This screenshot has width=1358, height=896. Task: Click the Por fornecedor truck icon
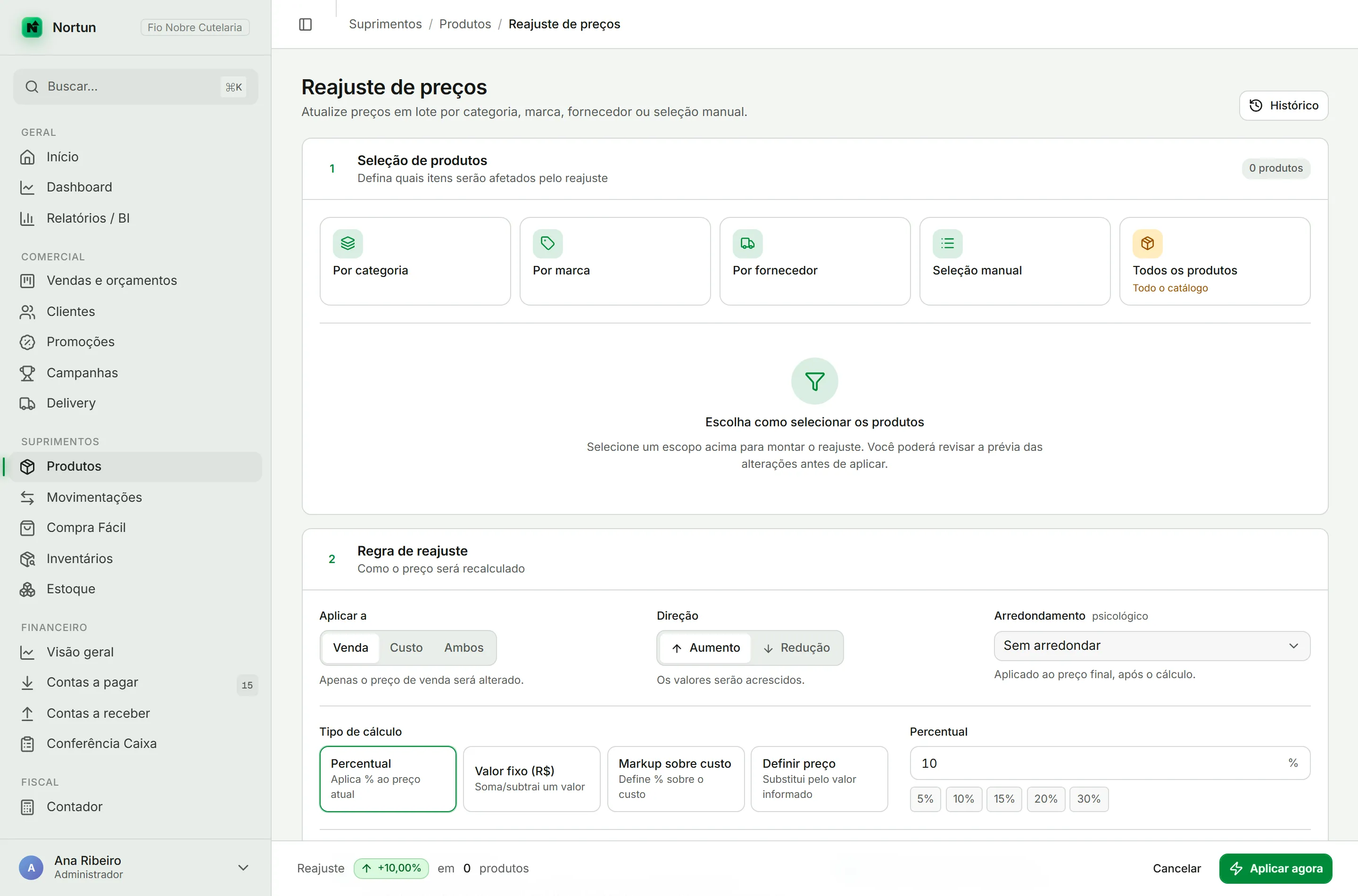748,243
